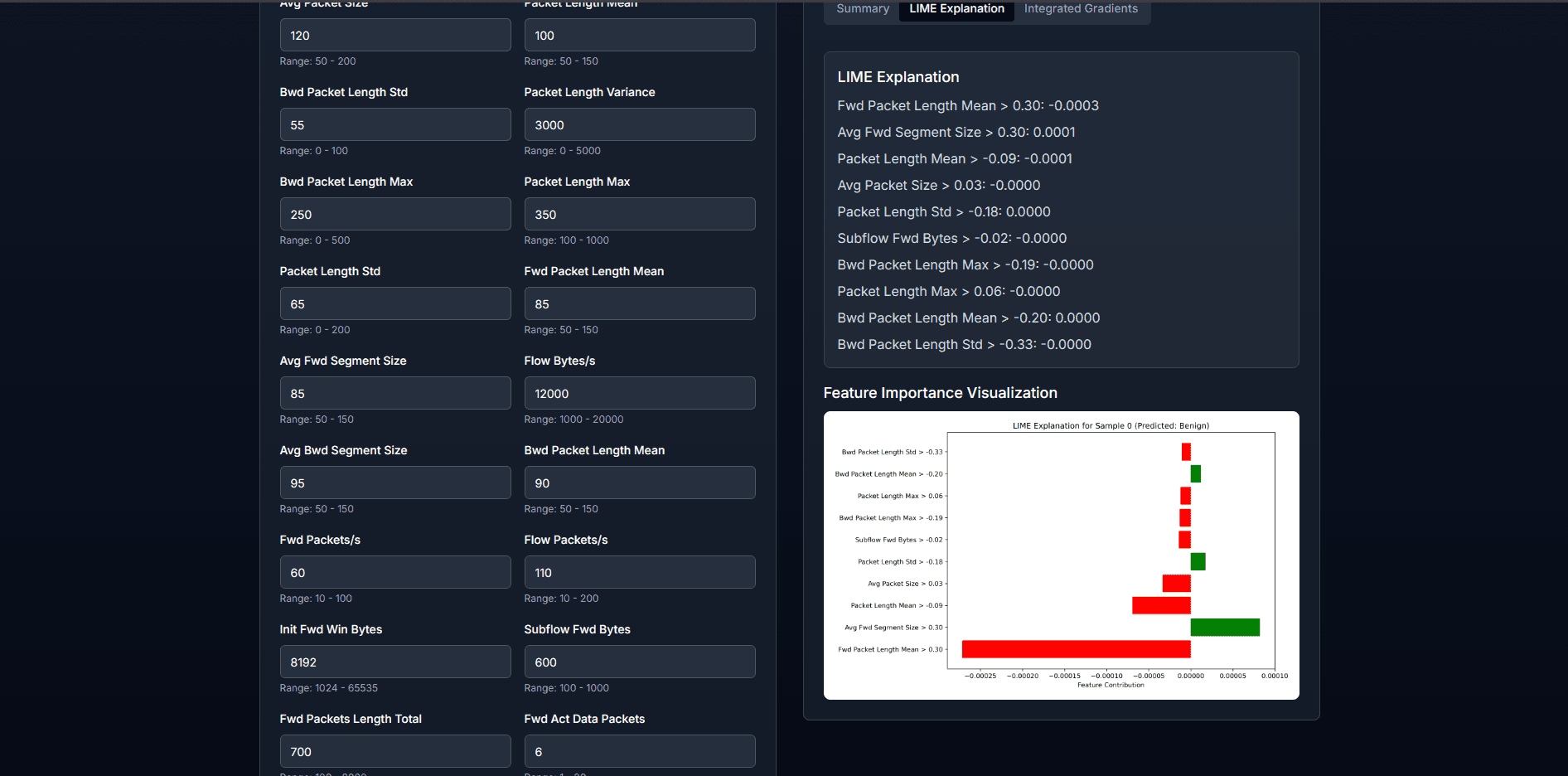Select the Fwd Packet Length Mean input

coord(640,303)
